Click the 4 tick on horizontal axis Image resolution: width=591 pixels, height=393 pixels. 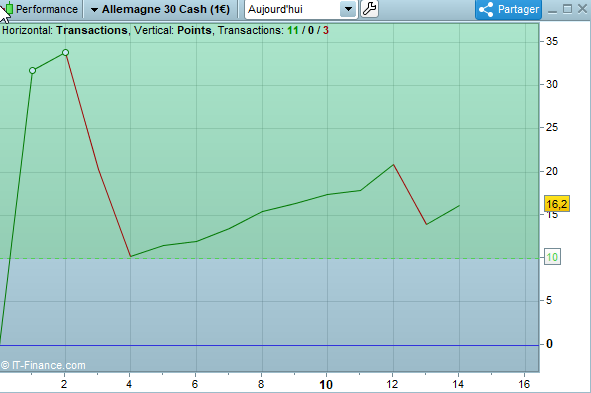129,384
